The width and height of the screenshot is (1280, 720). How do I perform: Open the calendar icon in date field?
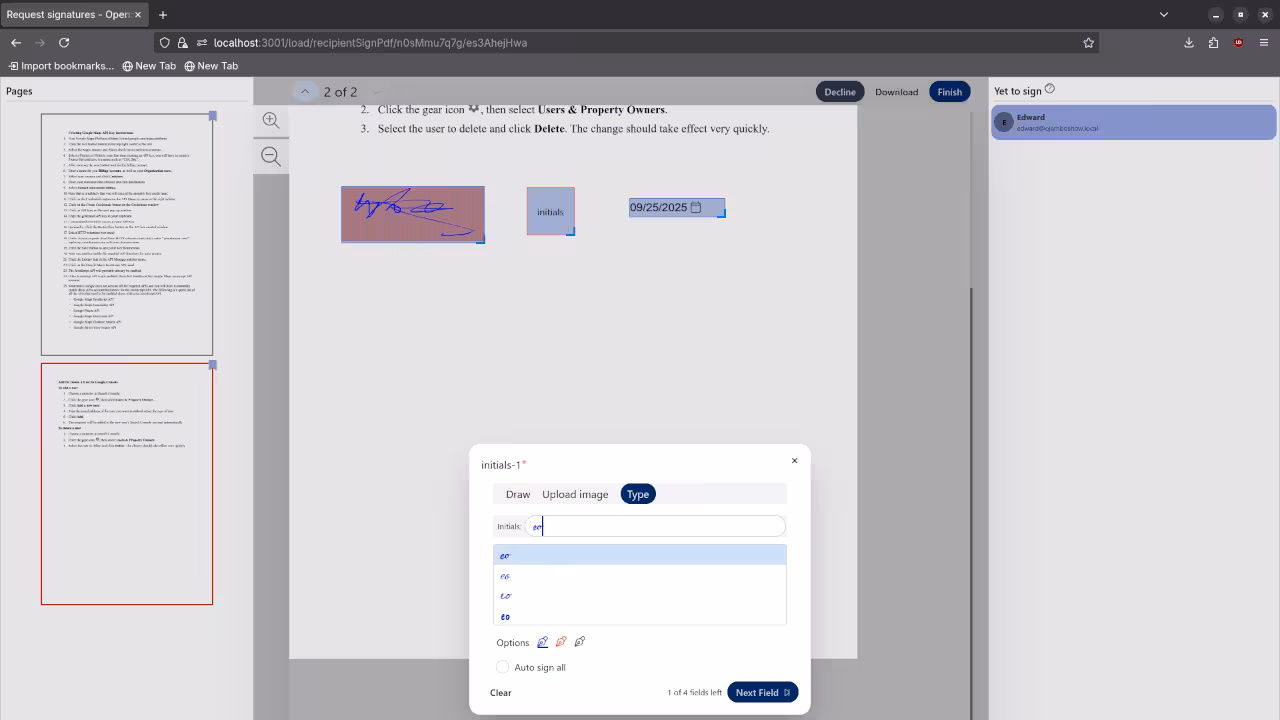696,207
